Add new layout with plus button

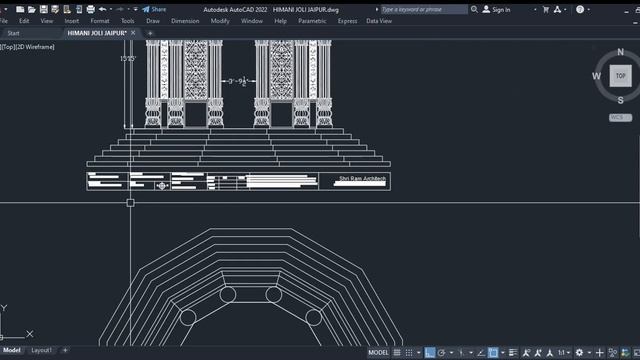pyautogui.click(x=65, y=350)
